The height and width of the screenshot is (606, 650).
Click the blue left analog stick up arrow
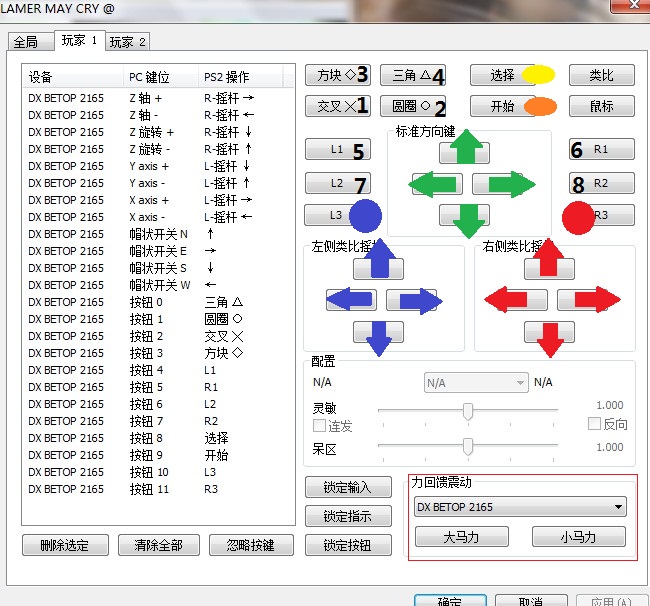tap(378, 266)
